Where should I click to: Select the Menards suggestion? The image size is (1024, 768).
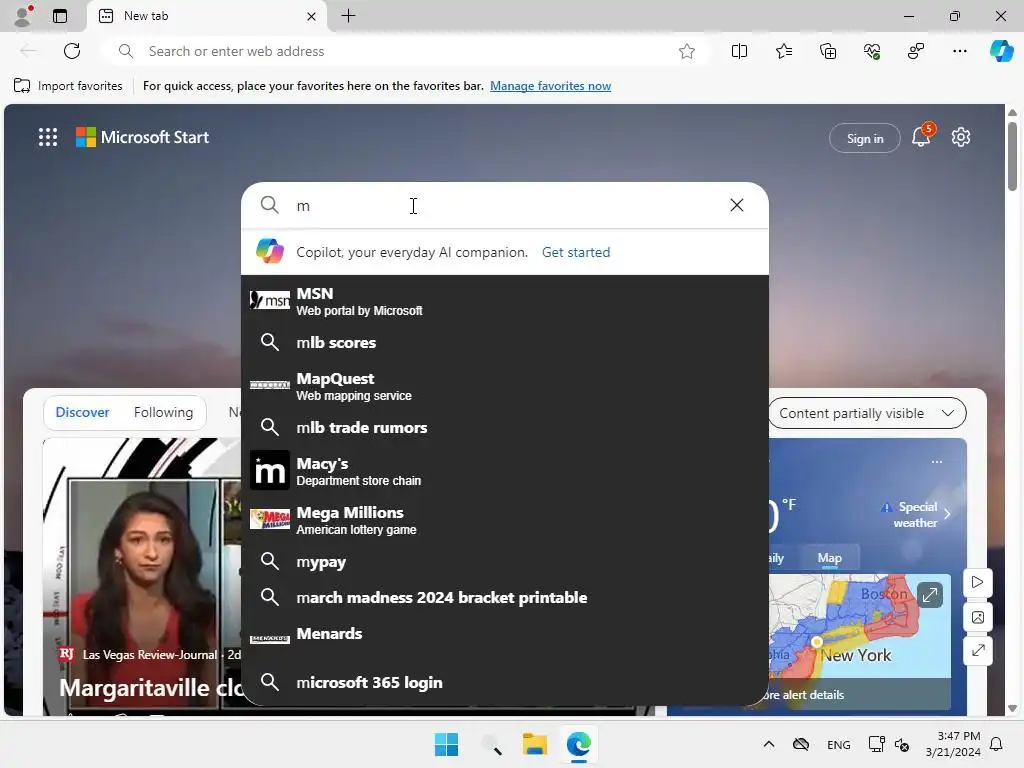pyautogui.click(x=505, y=637)
